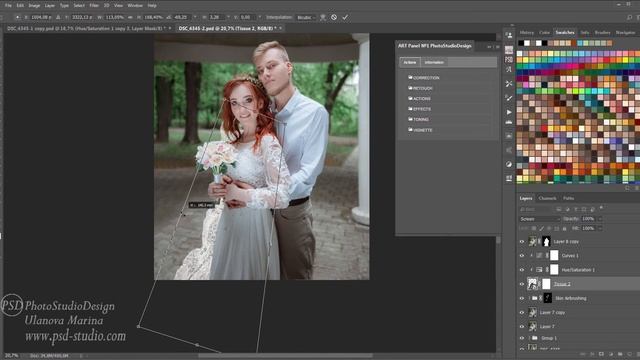Click the adjustments circle icon in side dock
Image resolution: width=640 pixels, height=360 pixels.
click(509, 164)
